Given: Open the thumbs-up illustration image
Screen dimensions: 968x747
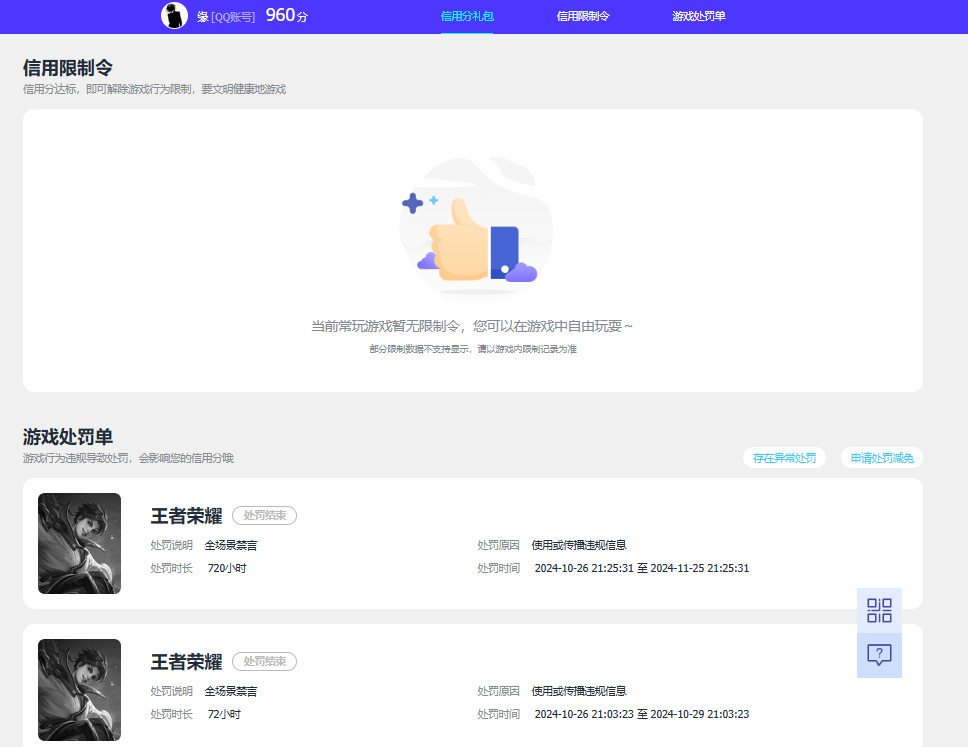Looking at the screenshot, I should click(x=476, y=227).
